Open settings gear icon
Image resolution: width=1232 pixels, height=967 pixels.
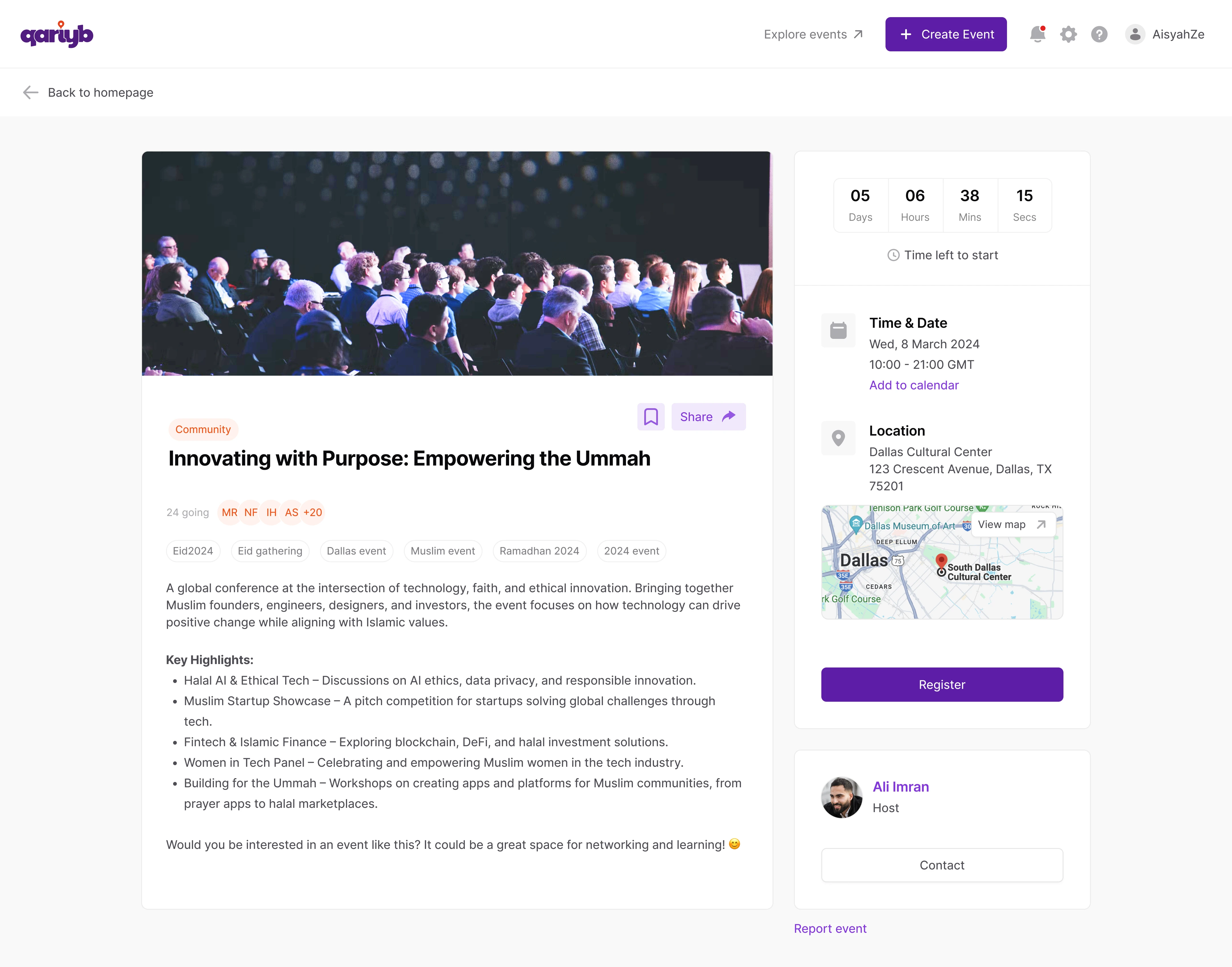coord(1068,35)
